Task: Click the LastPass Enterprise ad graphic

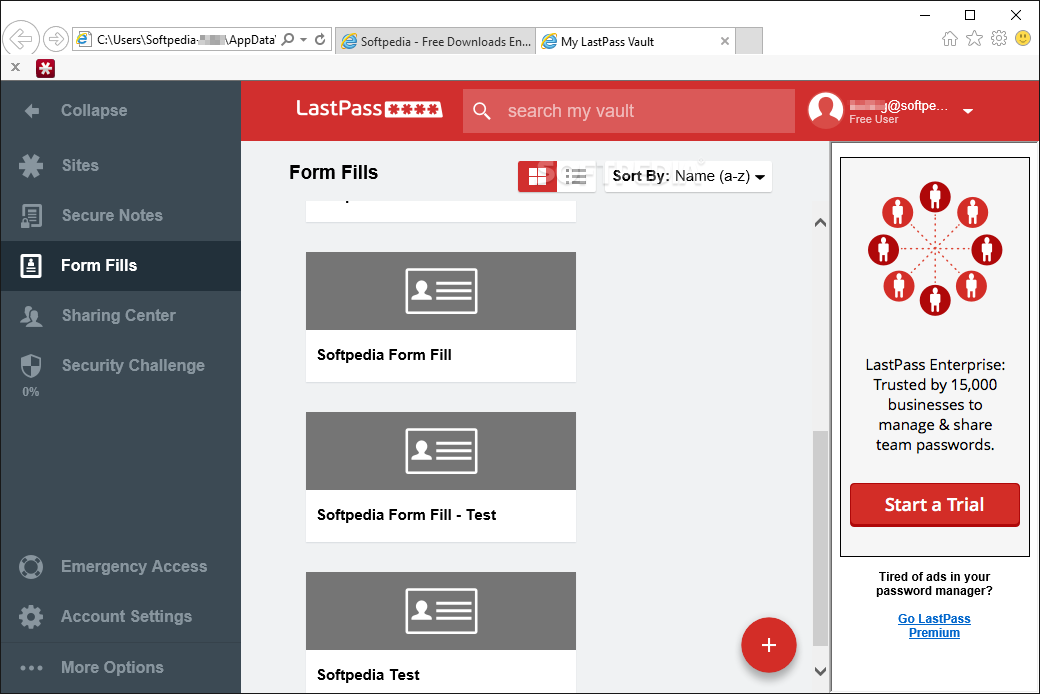Action: point(935,249)
